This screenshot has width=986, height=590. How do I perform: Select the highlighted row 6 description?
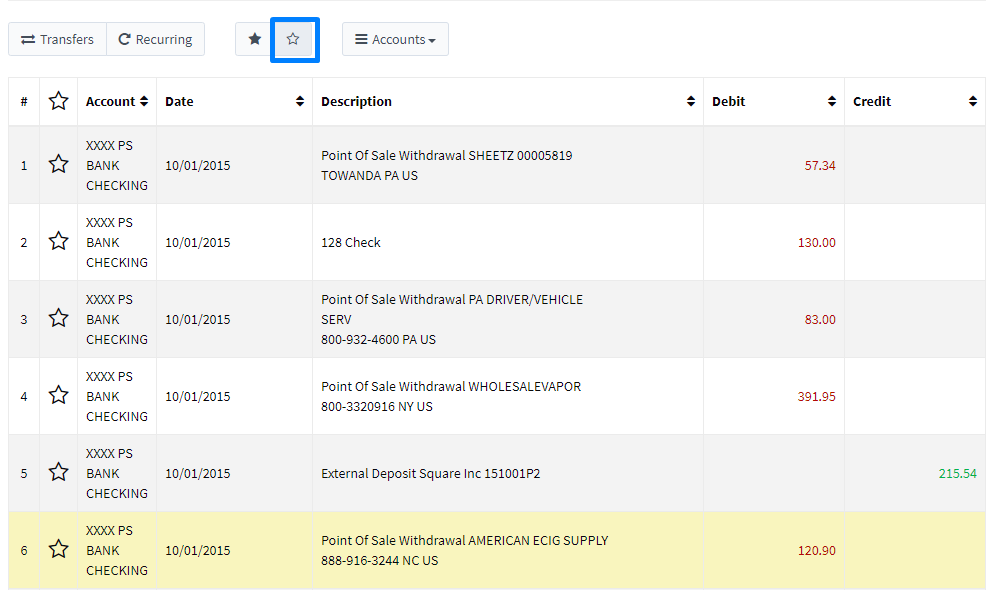click(x=465, y=550)
